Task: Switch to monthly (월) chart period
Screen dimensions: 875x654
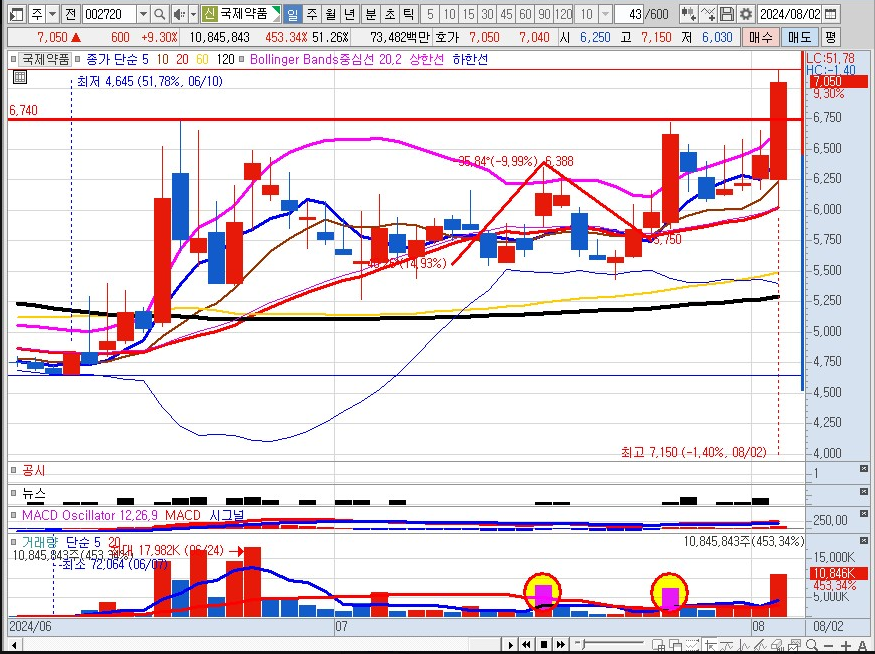Action: click(329, 14)
